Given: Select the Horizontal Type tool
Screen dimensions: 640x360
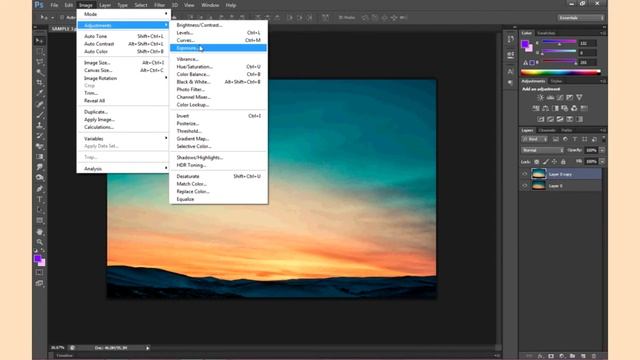Looking at the screenshot, I should pos(40,200).
